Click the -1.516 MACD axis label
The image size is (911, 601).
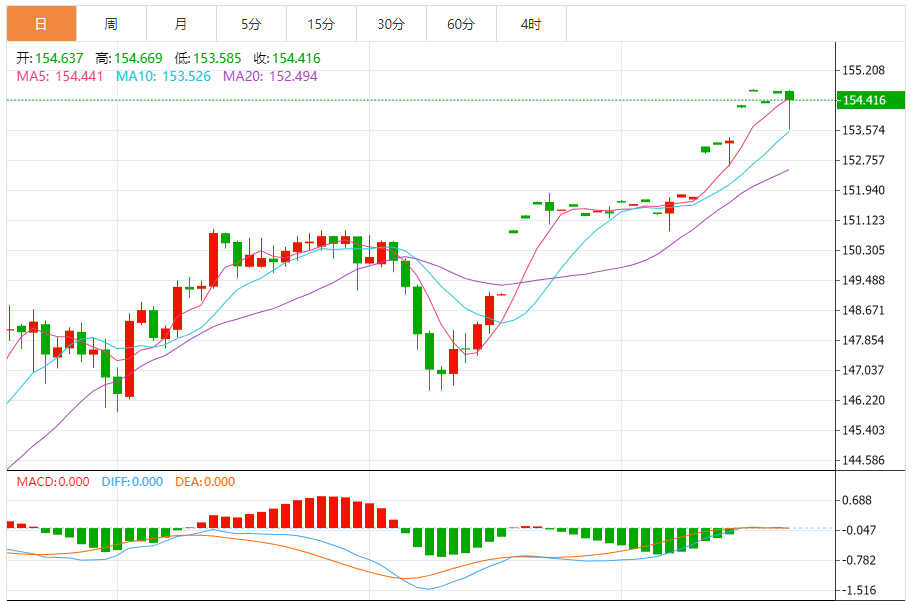859,591
